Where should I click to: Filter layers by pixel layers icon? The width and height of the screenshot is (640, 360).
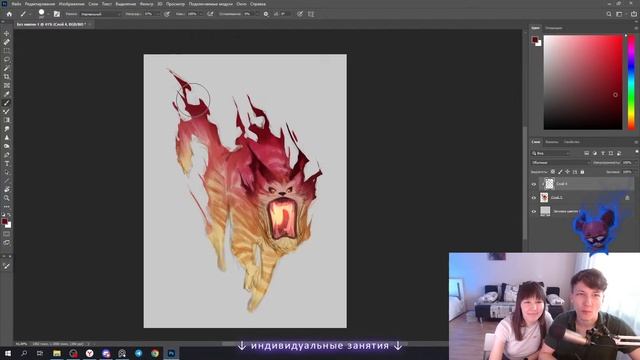point(587,153)
